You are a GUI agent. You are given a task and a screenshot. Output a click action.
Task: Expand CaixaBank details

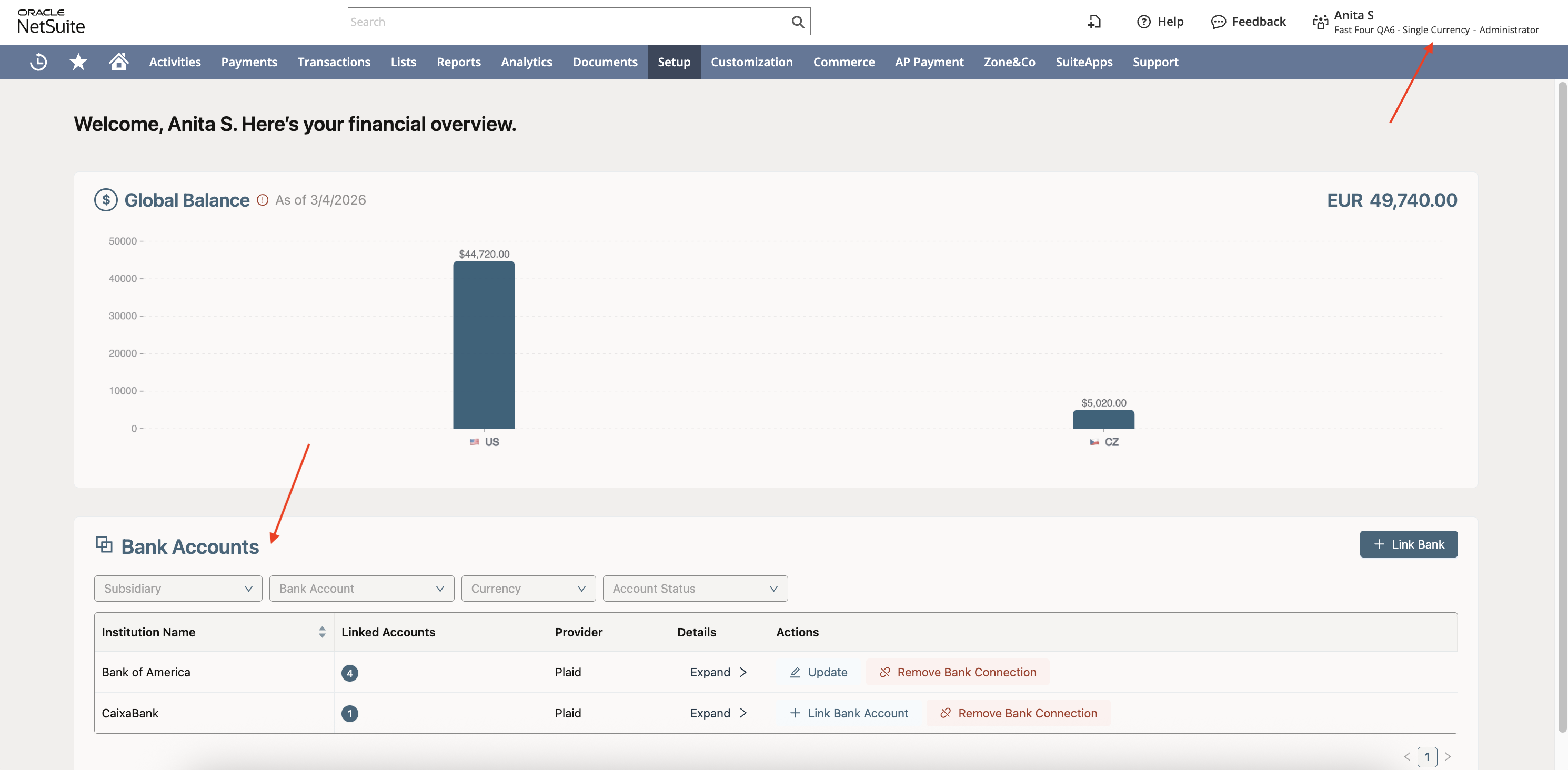718,713
